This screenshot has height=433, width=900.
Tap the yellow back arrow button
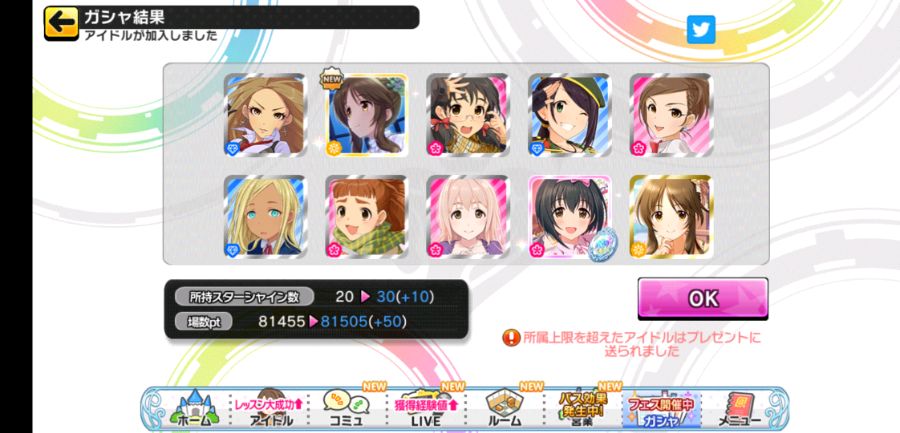[x=61, y=24]
